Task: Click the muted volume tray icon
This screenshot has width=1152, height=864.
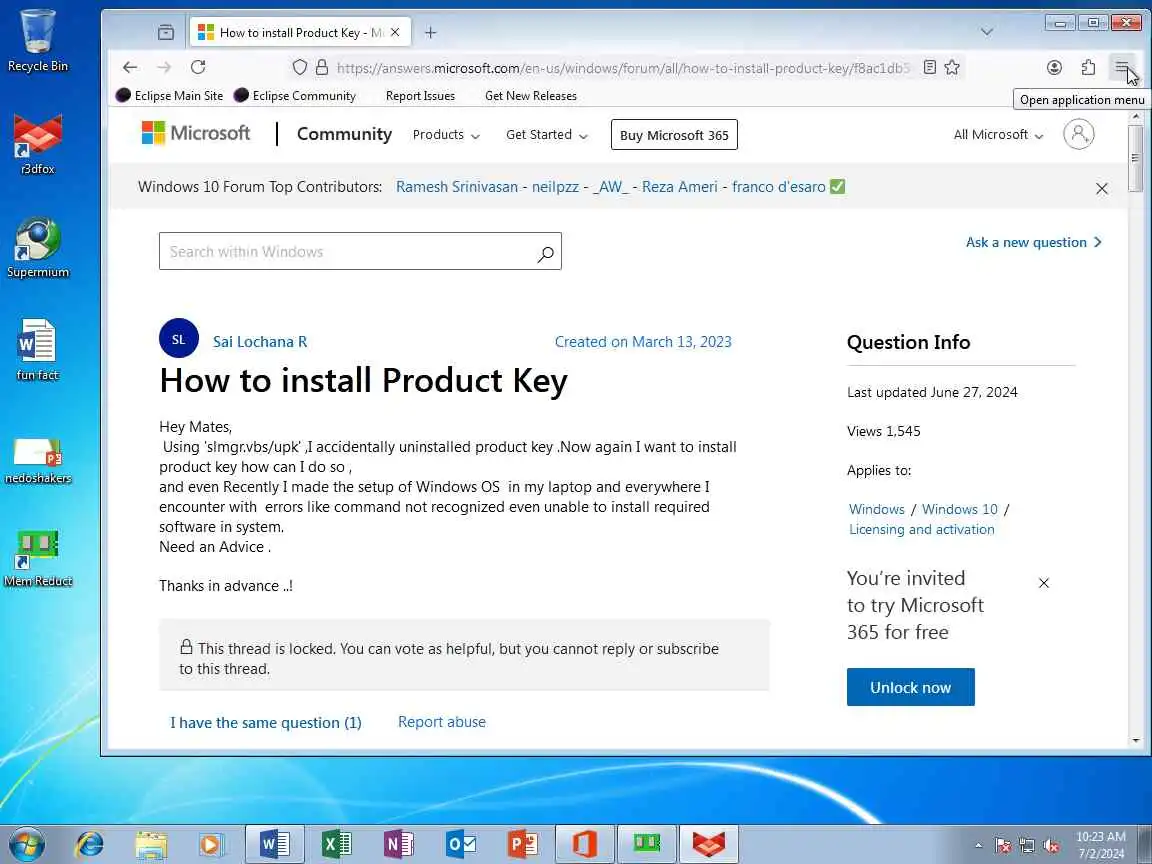Action: 1051,846
